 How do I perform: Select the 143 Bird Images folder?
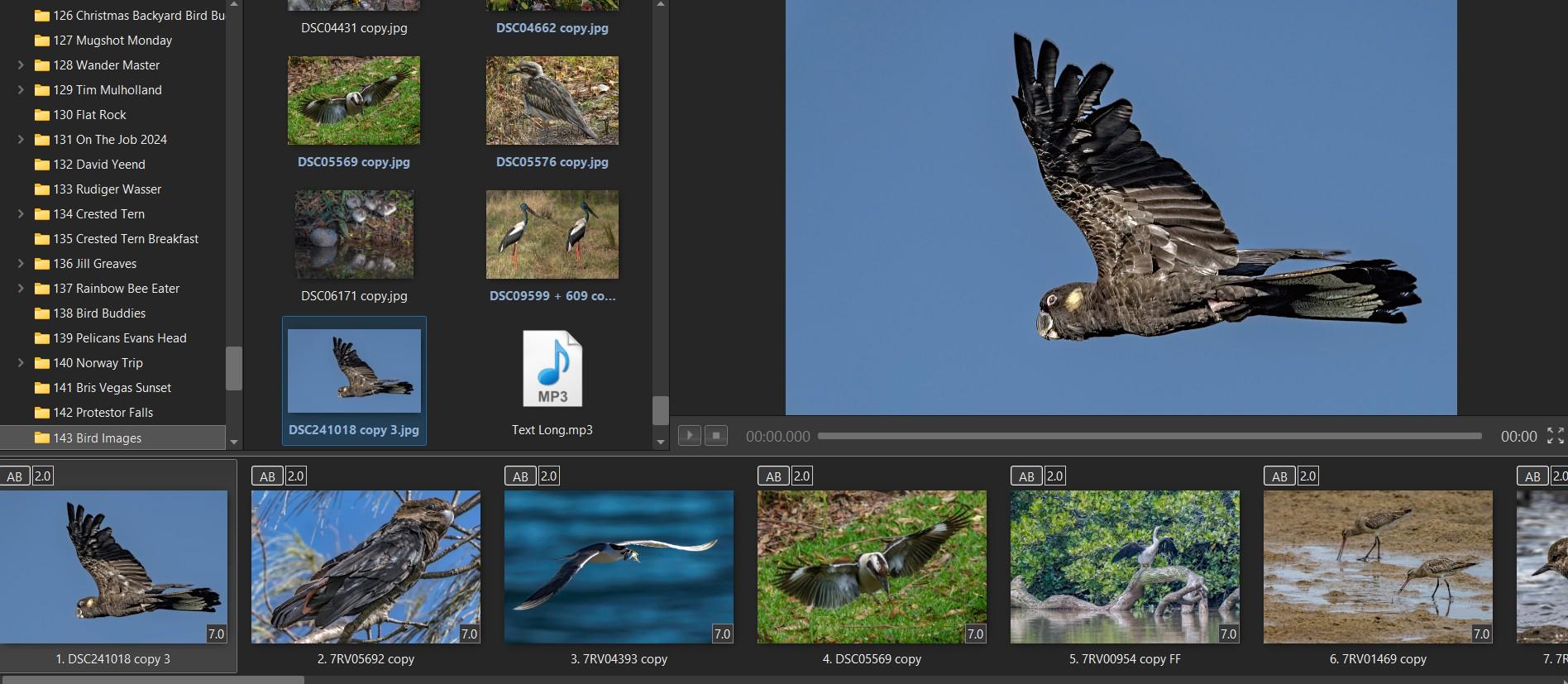click(x=112, y=438)
